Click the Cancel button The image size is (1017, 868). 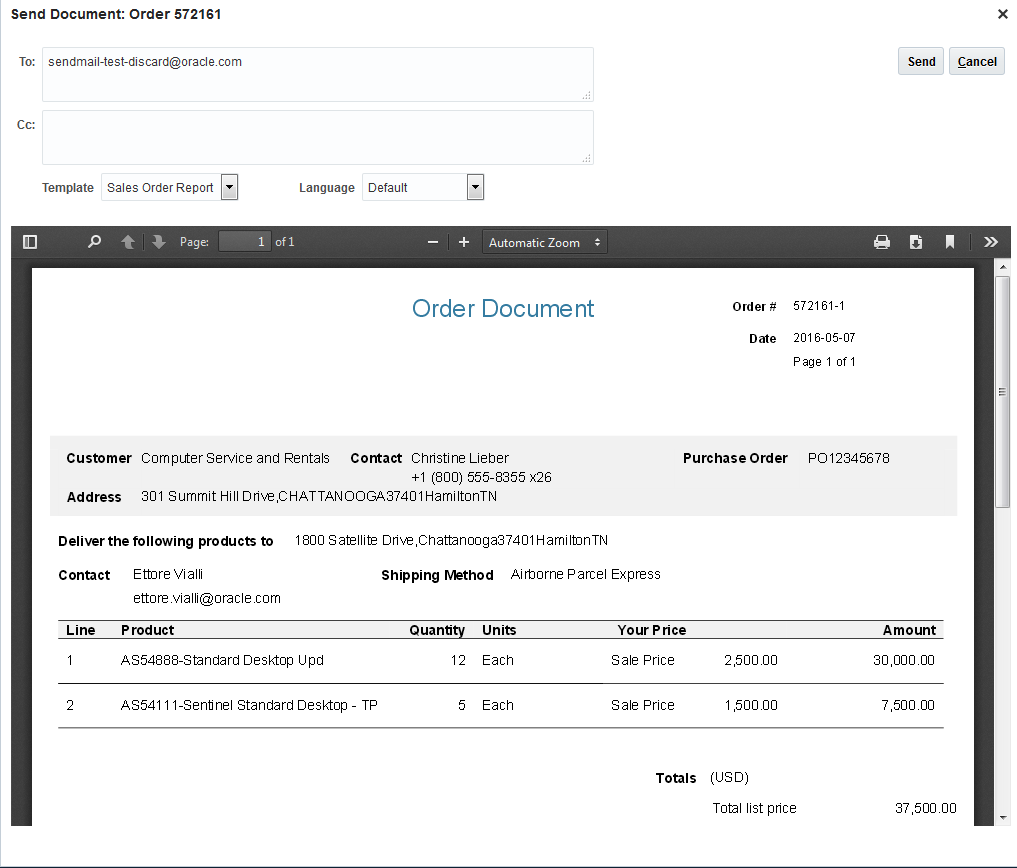tap(976, 62)
